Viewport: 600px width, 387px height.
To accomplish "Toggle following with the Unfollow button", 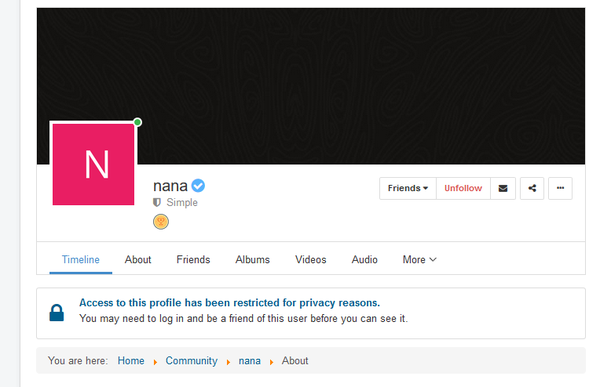I will point(463,188).
